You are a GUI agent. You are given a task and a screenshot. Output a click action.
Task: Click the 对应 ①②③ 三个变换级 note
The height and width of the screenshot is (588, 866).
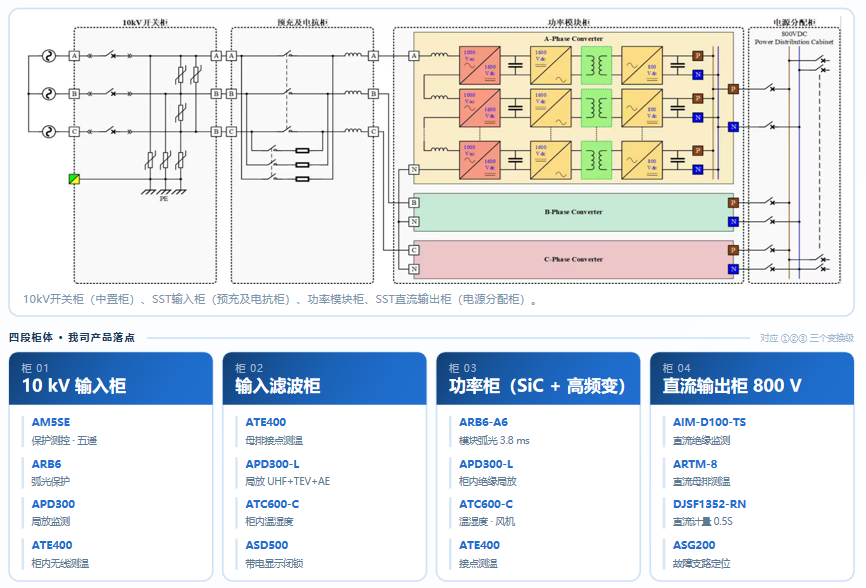(806, 338)
